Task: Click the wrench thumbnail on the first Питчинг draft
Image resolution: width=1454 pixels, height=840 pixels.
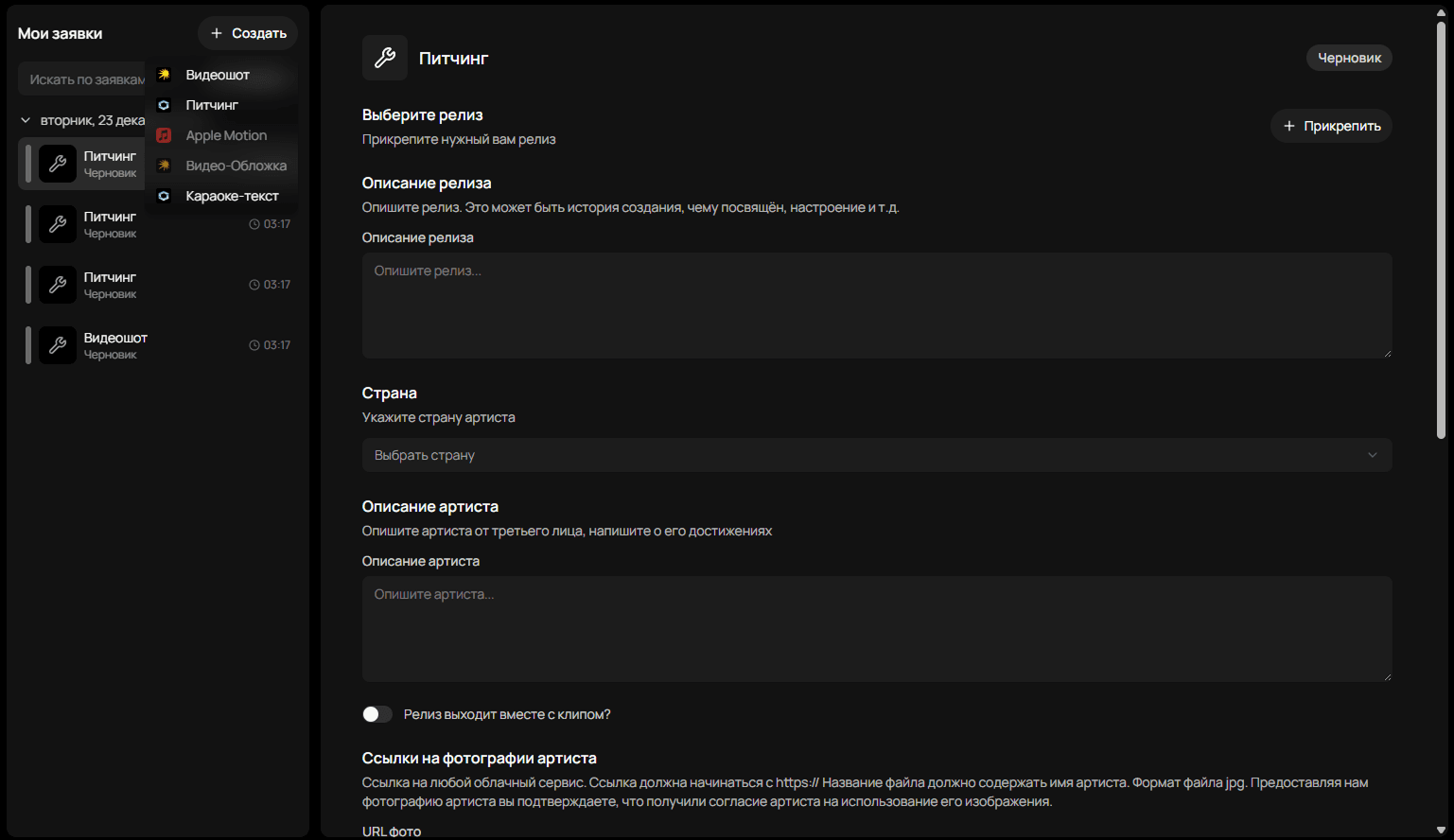Action: point(58,164)
